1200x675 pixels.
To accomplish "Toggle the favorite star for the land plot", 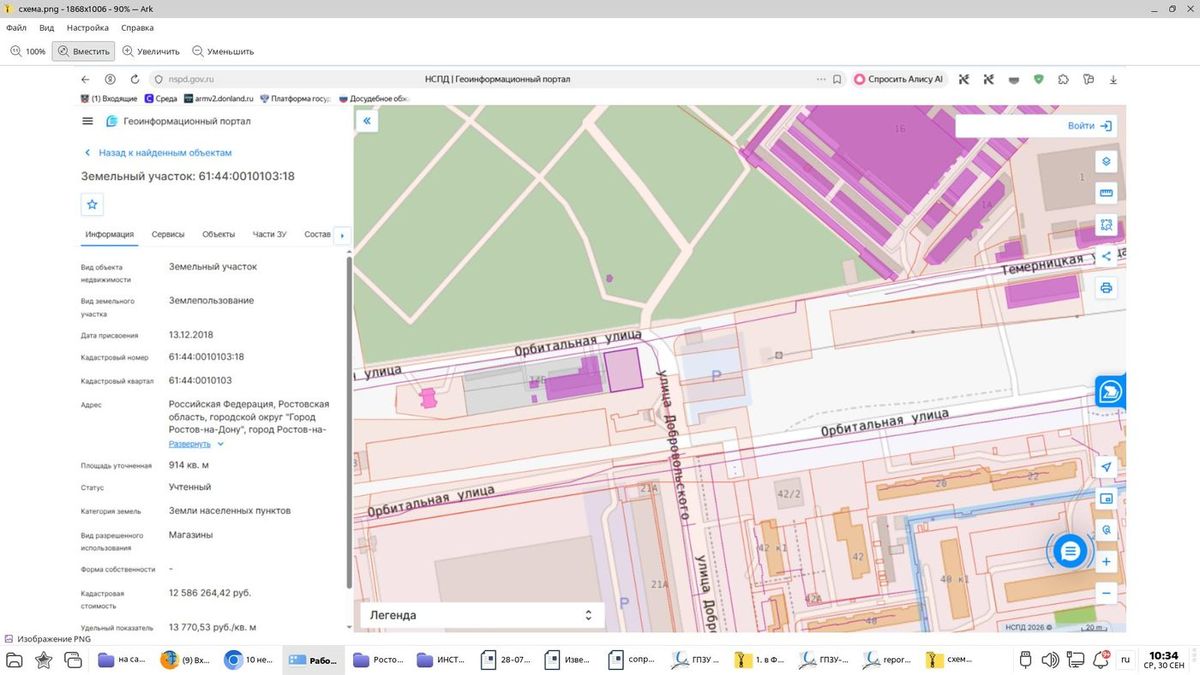I will pyautogui.click(x=93, y=204).
